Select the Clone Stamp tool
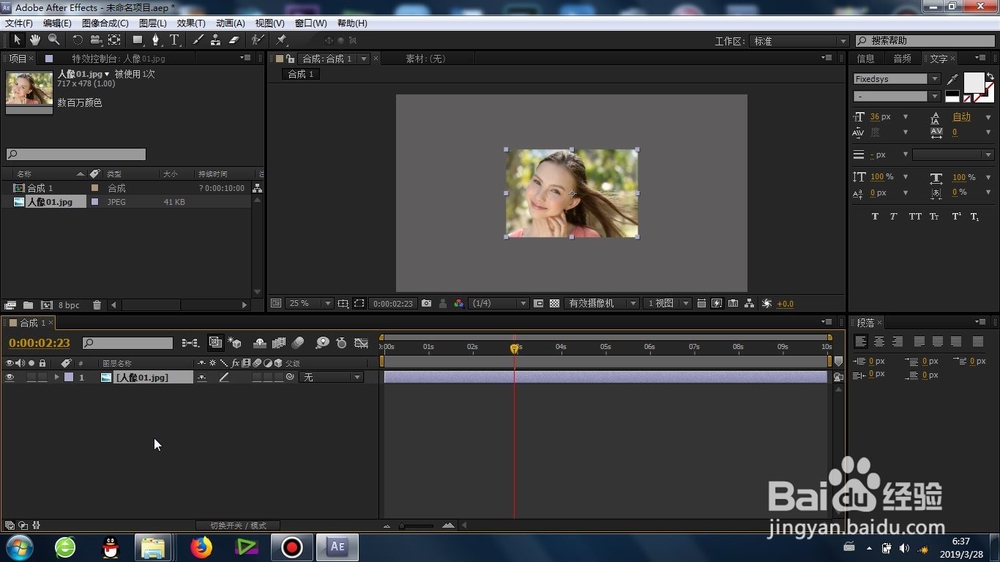Image resolution: width=1000 pixels, height=562 pixels. [x=216, y=40]
